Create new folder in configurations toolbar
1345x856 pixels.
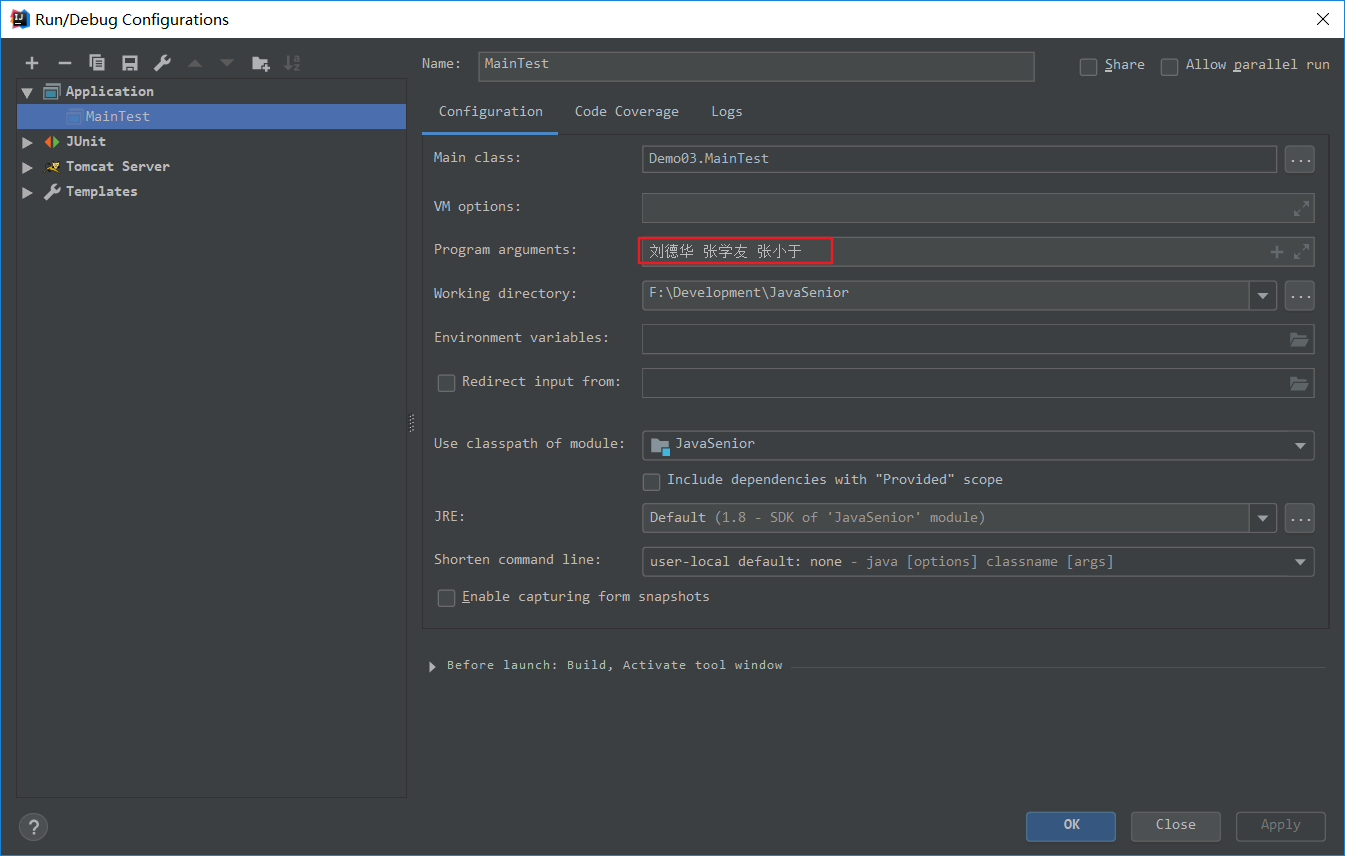pyautogui.click(x=260, y=63)
